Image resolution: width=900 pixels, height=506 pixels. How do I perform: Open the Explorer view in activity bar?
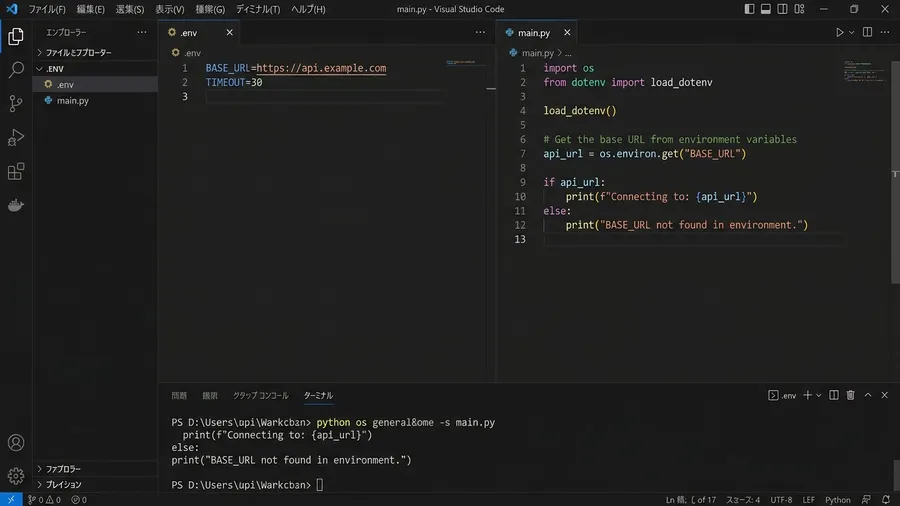click(x=15, y=36)
